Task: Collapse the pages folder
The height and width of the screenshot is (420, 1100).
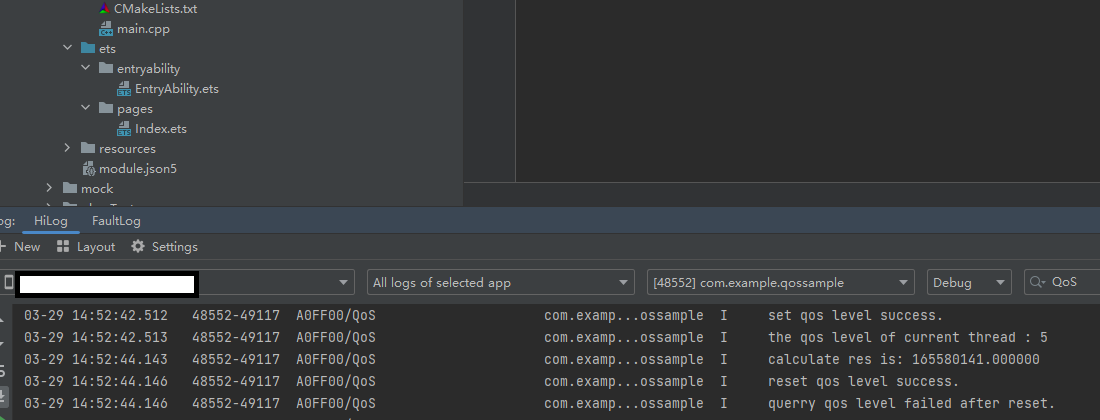Action: (x=85, y=108)
